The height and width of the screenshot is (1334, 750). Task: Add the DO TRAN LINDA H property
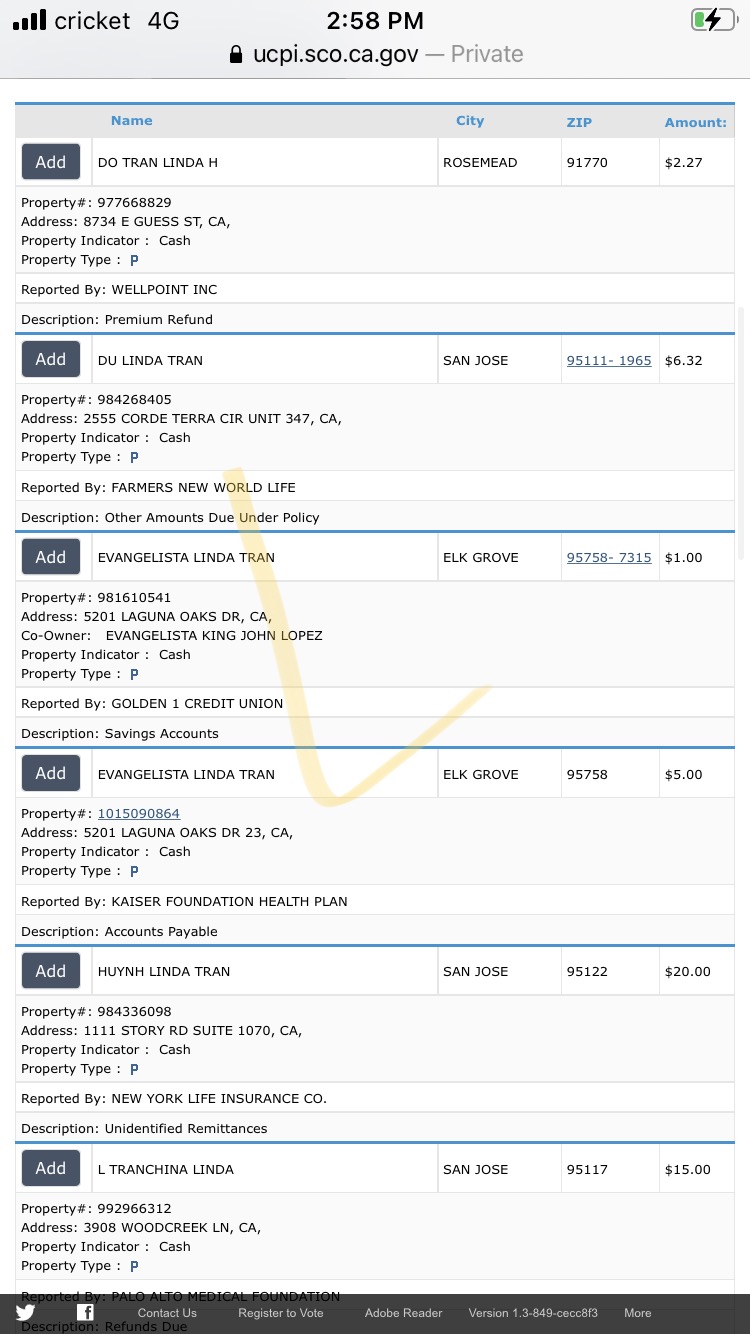point(51,162)
